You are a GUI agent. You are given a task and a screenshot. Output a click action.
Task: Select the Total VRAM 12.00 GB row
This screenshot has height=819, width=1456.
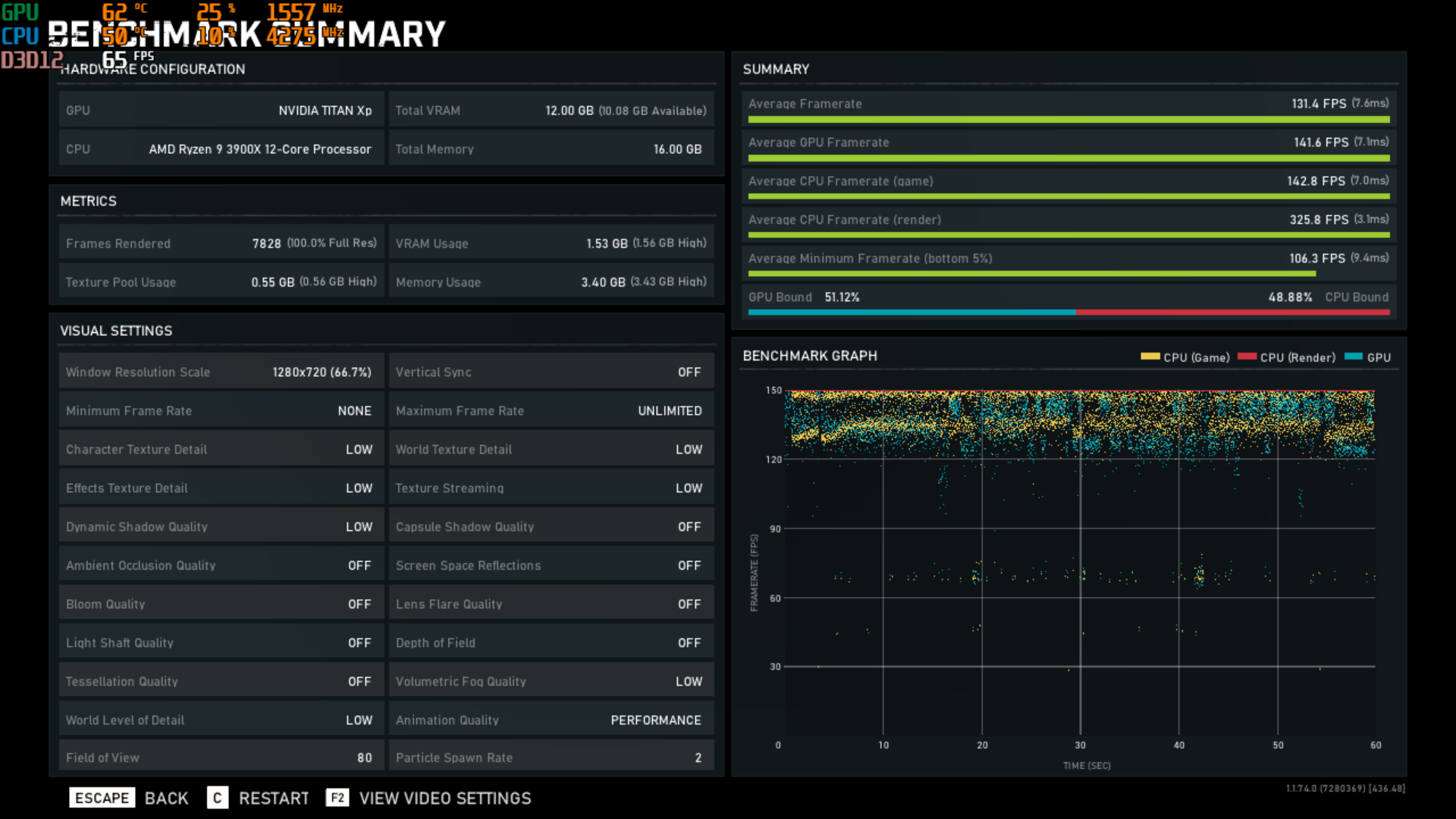(551, 110)
